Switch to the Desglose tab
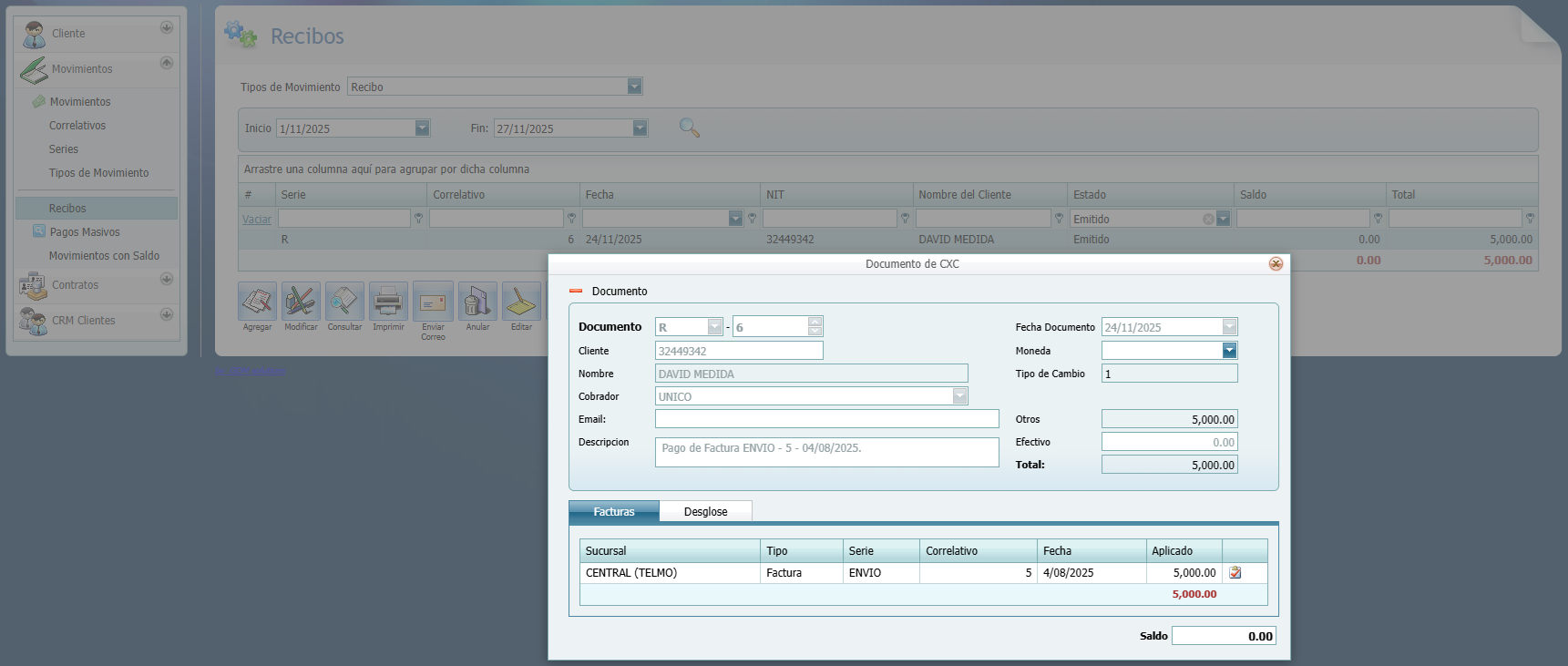1568x666 pixels. (706, 512)
